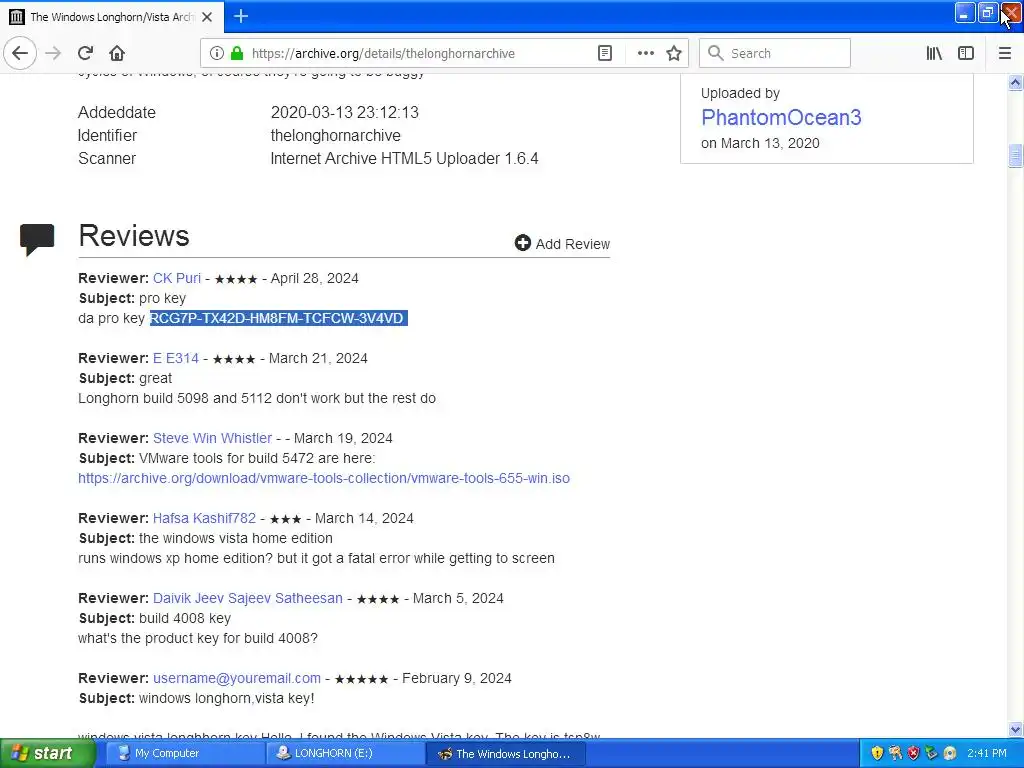This screenshot has height=768, width=1024.
Task: Open reviewer Daivik Jeev Sajeev Satheesan profile
Action: pos(248,598)
